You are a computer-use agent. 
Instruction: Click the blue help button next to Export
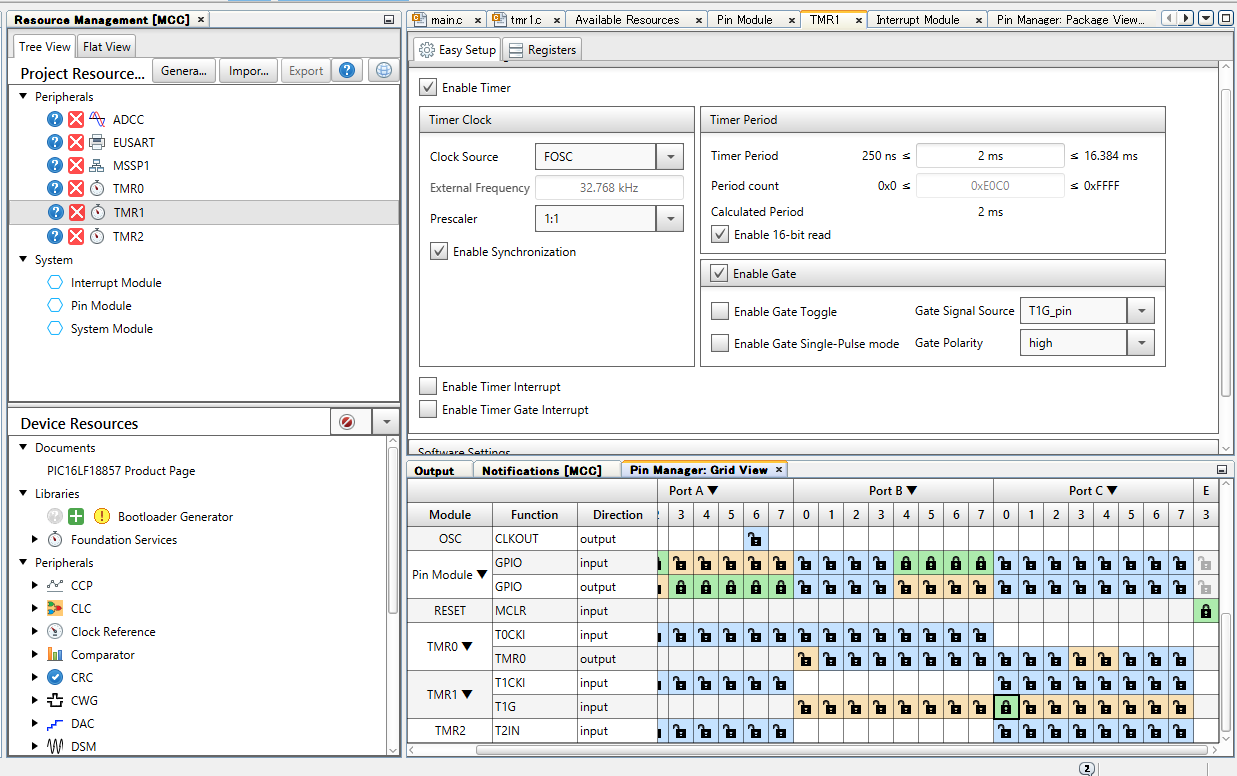pyautogui.click(x=346, y=70)
